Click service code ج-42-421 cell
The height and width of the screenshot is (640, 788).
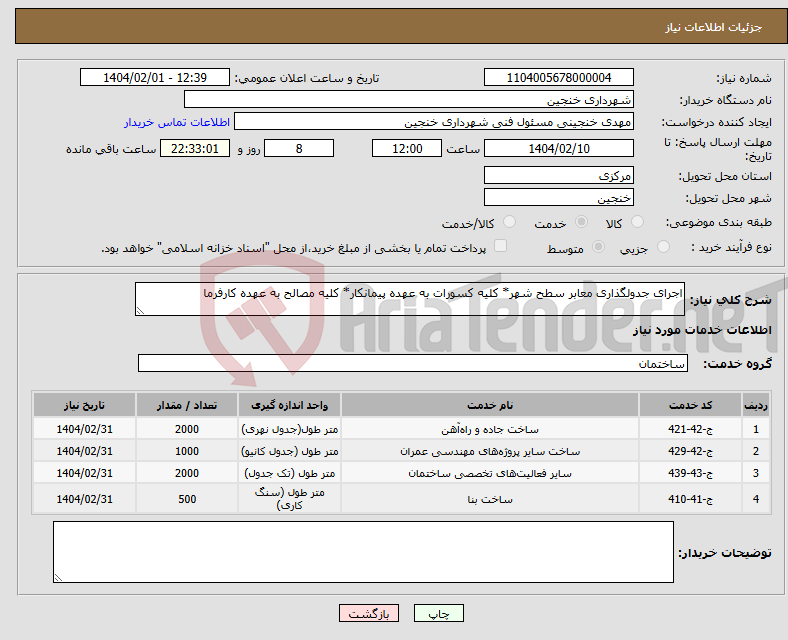tap(691, 429)
